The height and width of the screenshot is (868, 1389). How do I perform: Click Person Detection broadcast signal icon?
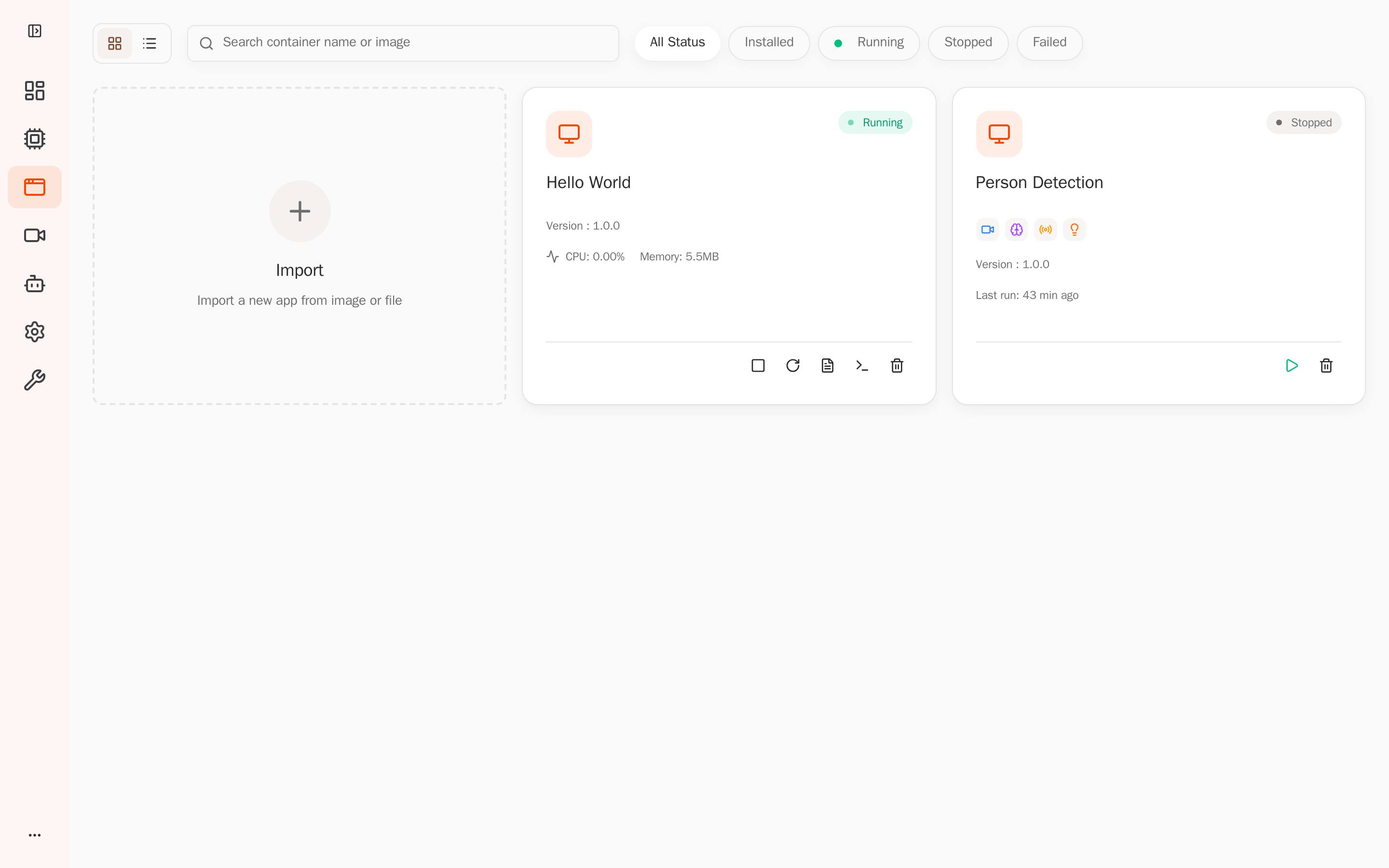pos(1046,230)
